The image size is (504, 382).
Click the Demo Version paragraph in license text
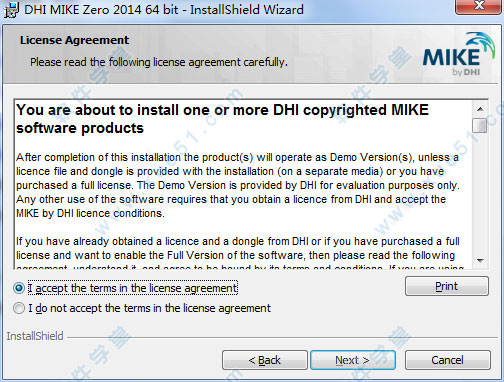click(x=238, y=185)
